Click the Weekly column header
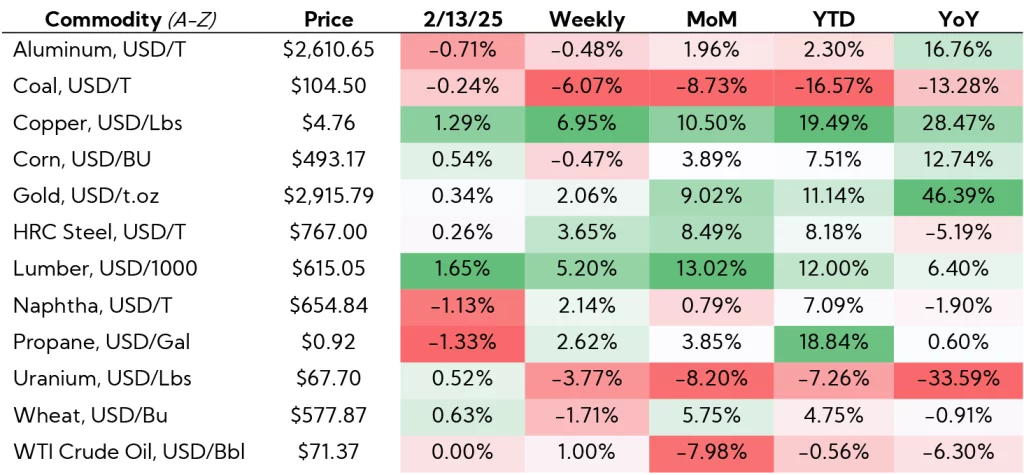Screen dimensions: 1024x475 pos(587,20)
